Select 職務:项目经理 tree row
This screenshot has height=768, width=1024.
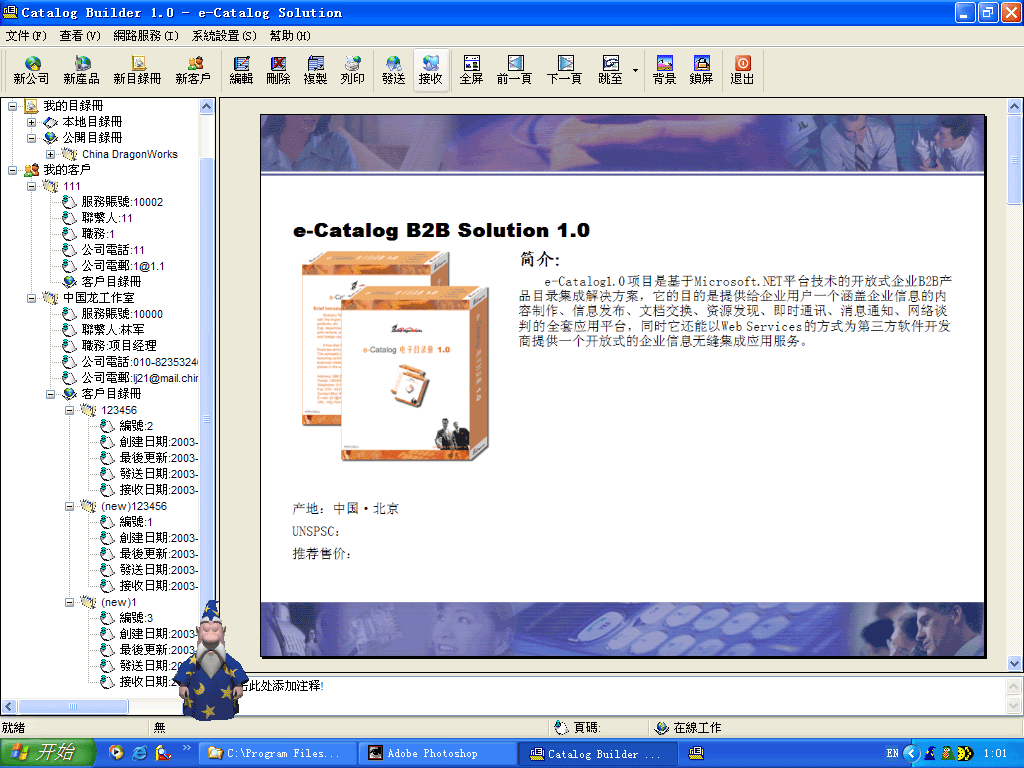coord(118,345)
